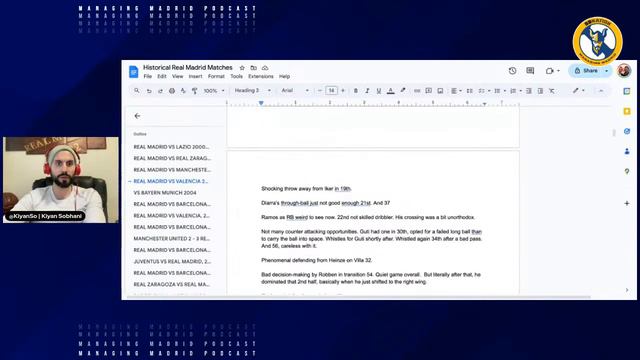Open the line and paragraph spacing menu
This screenshot has height=360, width=640.
tap(470, 91)
